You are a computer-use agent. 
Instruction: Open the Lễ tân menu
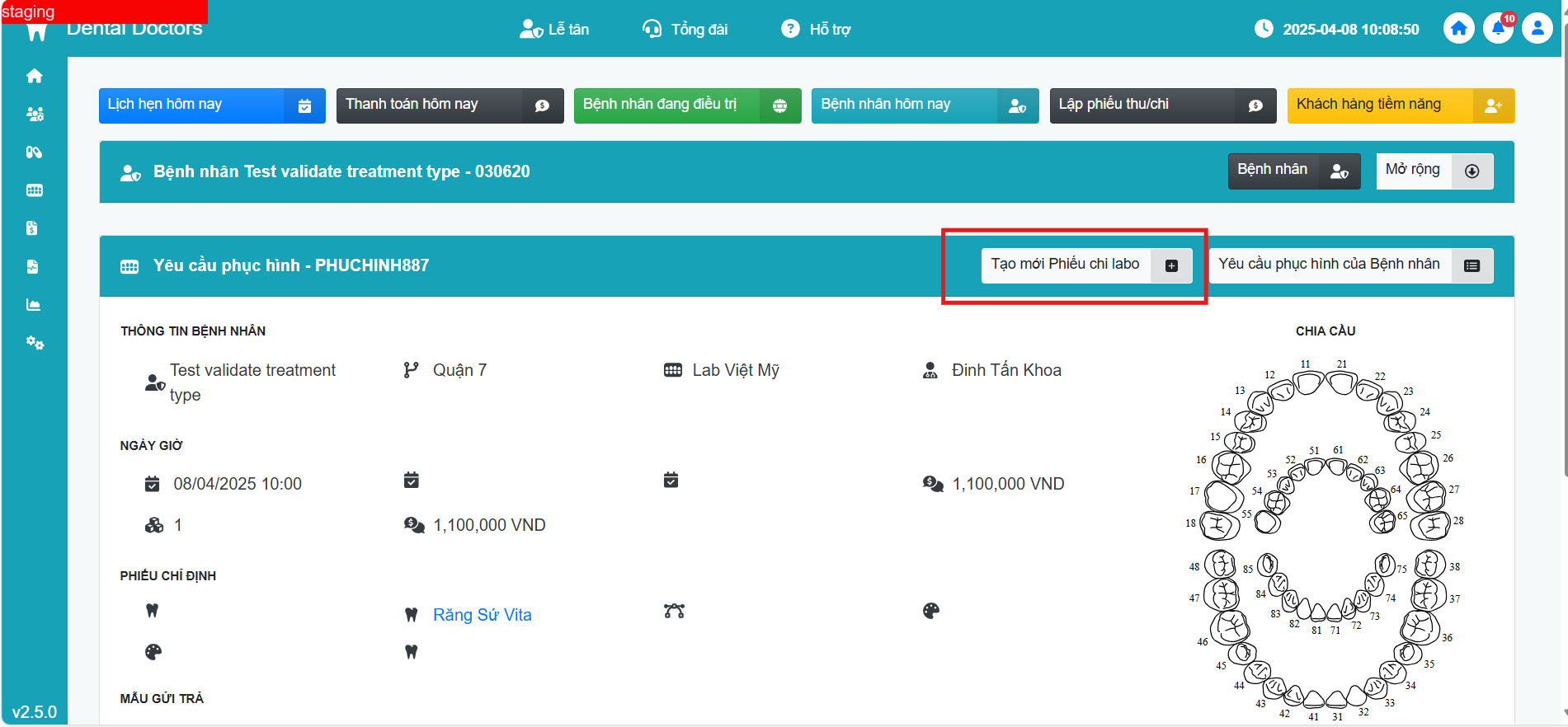pos(555,30)
